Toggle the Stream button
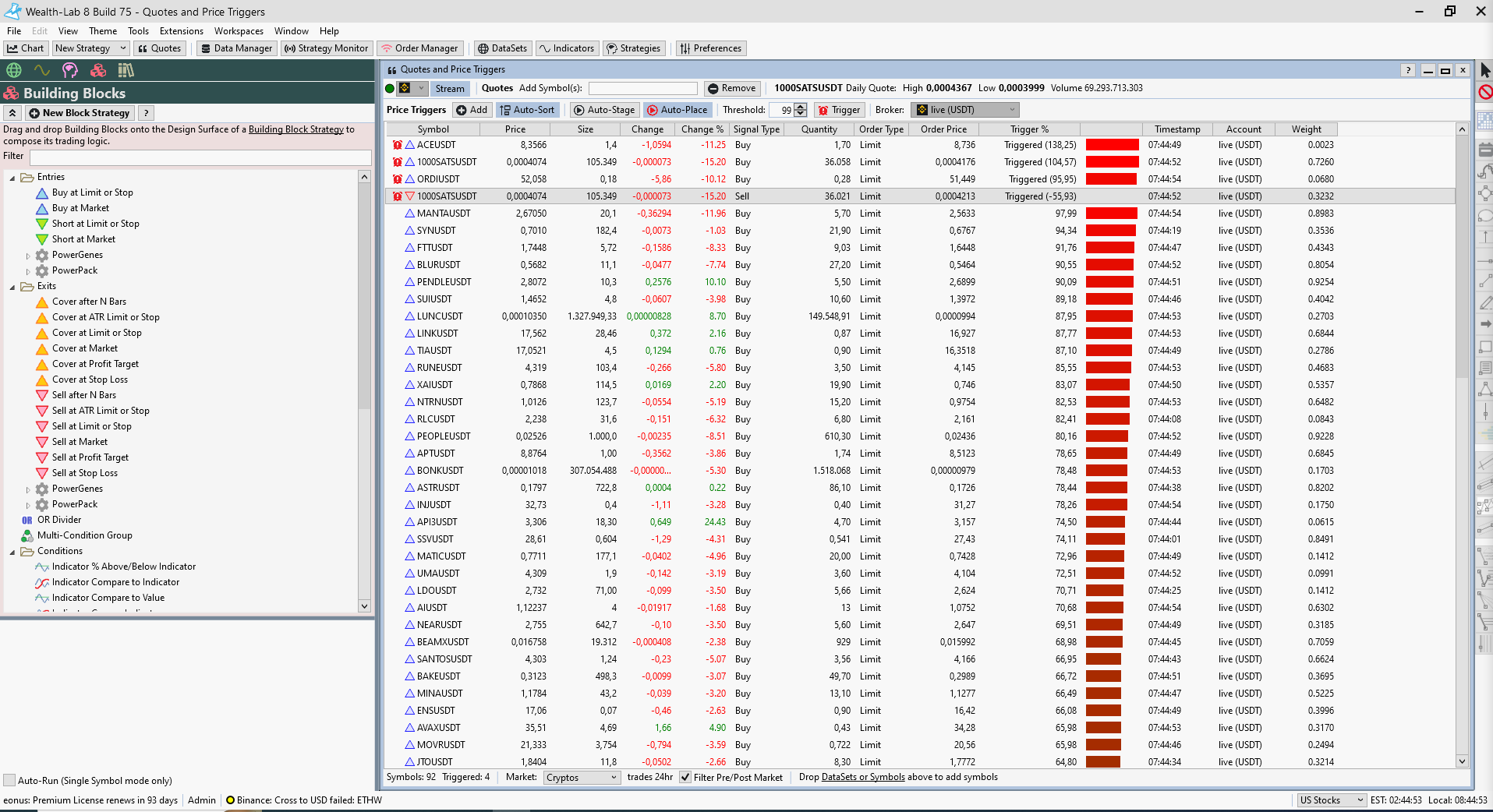1493x812 pixels. coord(450,89)
